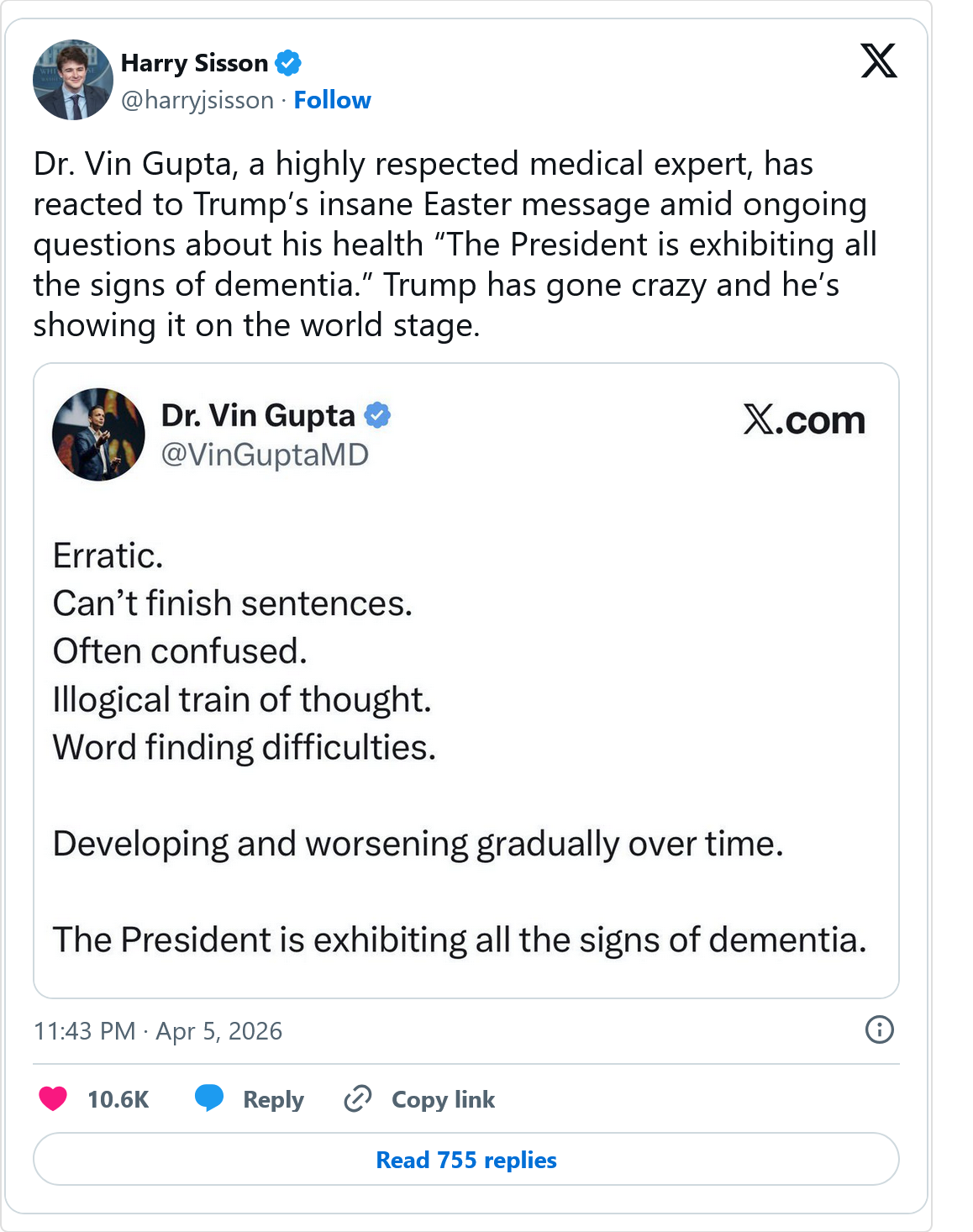The width and height of the screenshot is (973, 1232).
Task: Click the 10.6K likes count
Action: (118, 1099)
